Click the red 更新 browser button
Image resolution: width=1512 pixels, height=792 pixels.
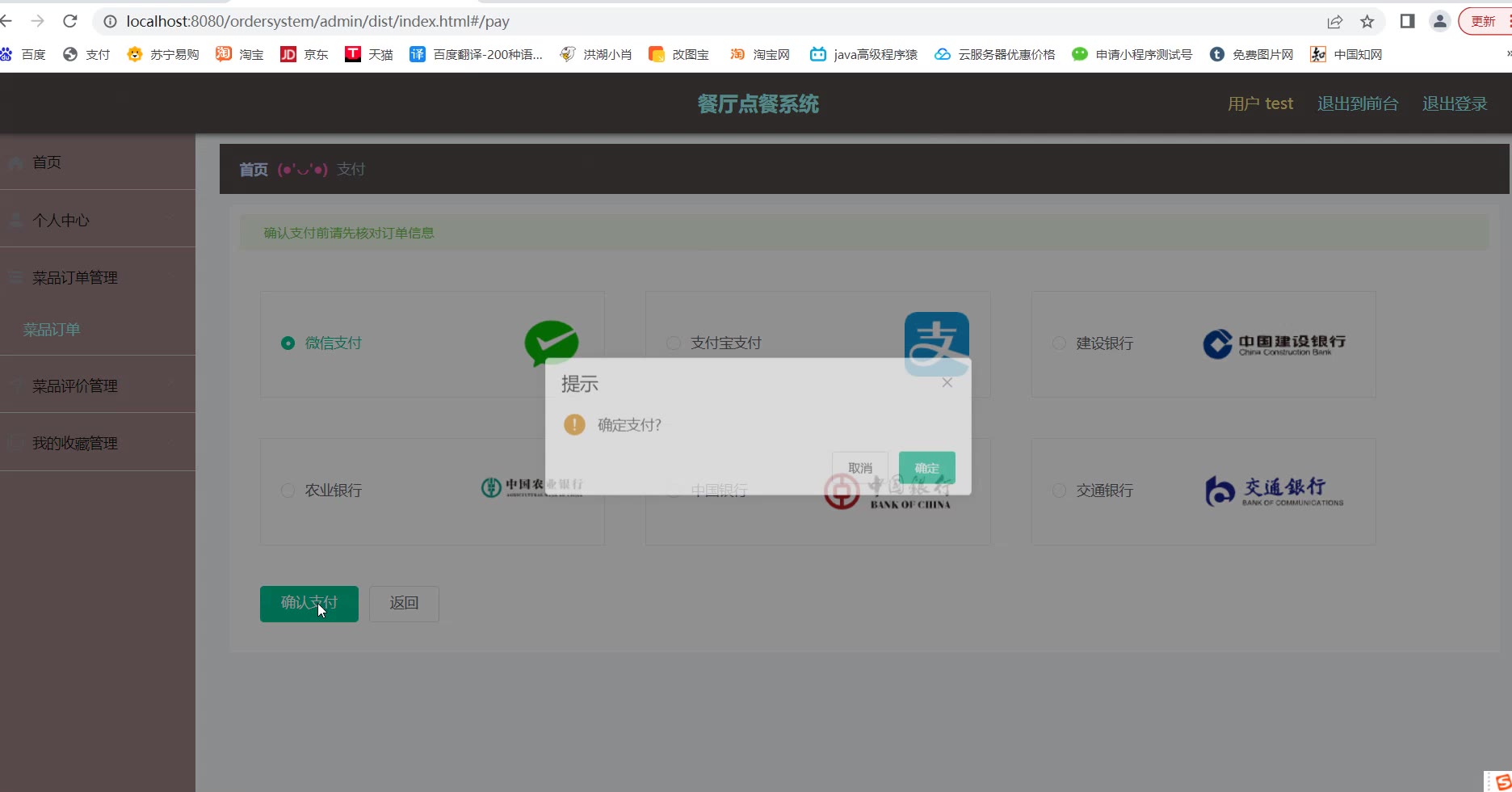point(1485,22)
